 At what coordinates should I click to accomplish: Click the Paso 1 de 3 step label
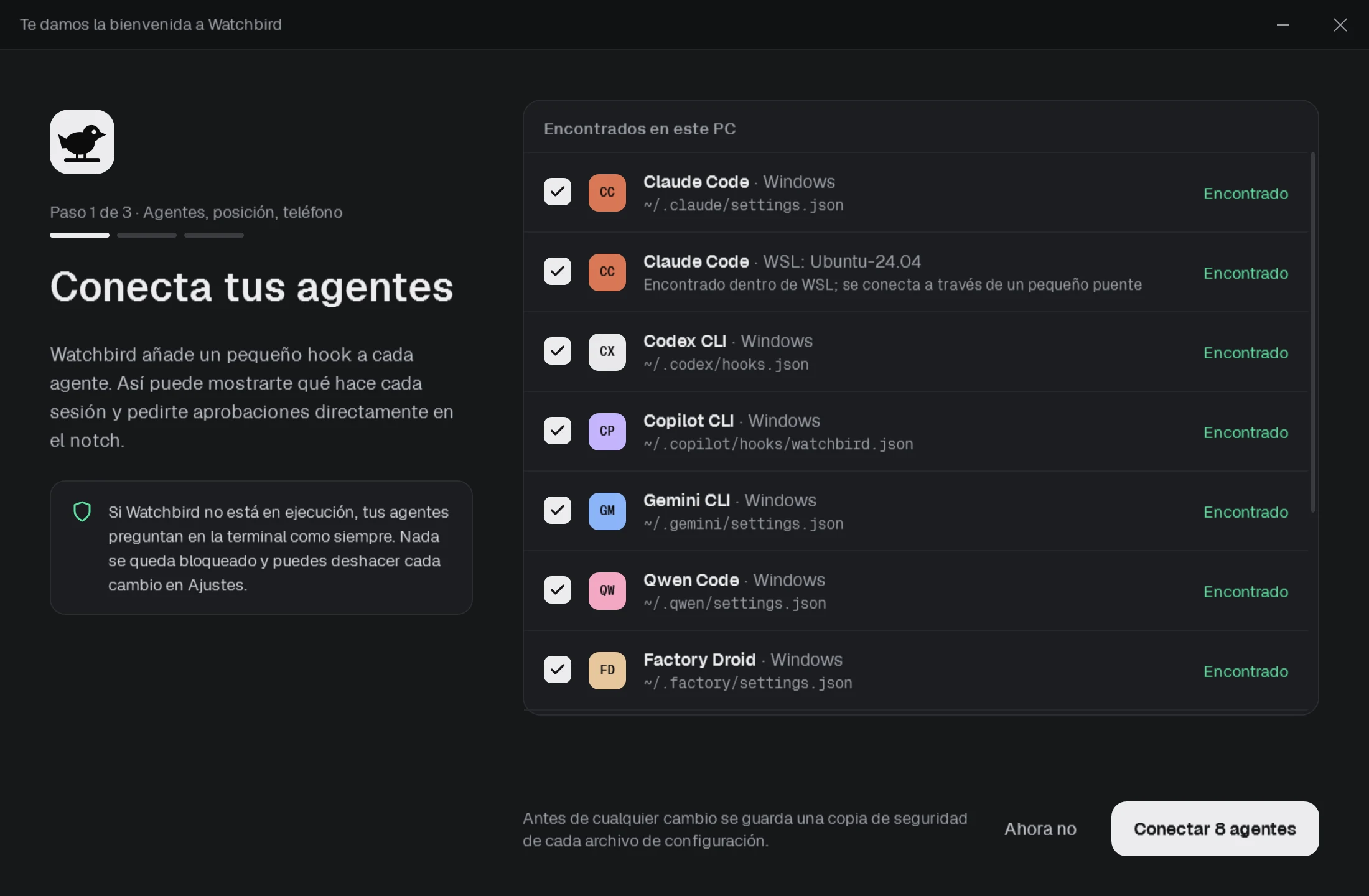pos(196,212)
